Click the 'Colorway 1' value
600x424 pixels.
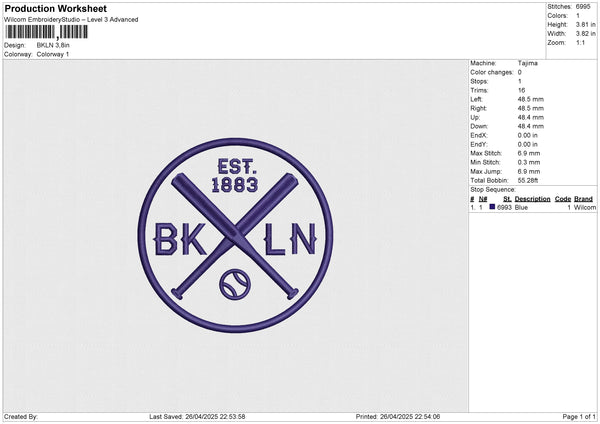pos(53,54)
